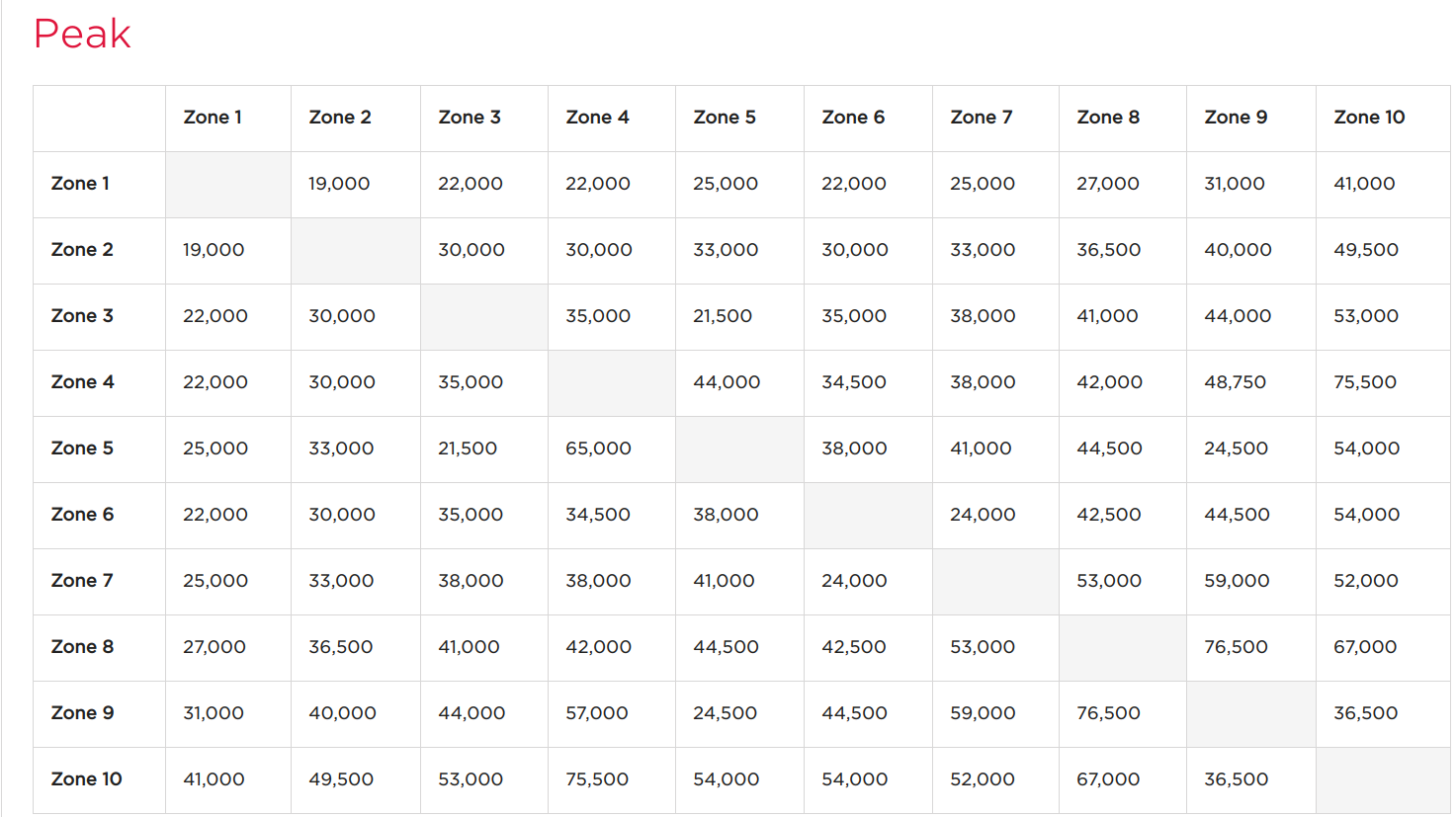Click the 57,000 cell in Zone 9 row
The image size is (1456, 817).
(596, 713)
